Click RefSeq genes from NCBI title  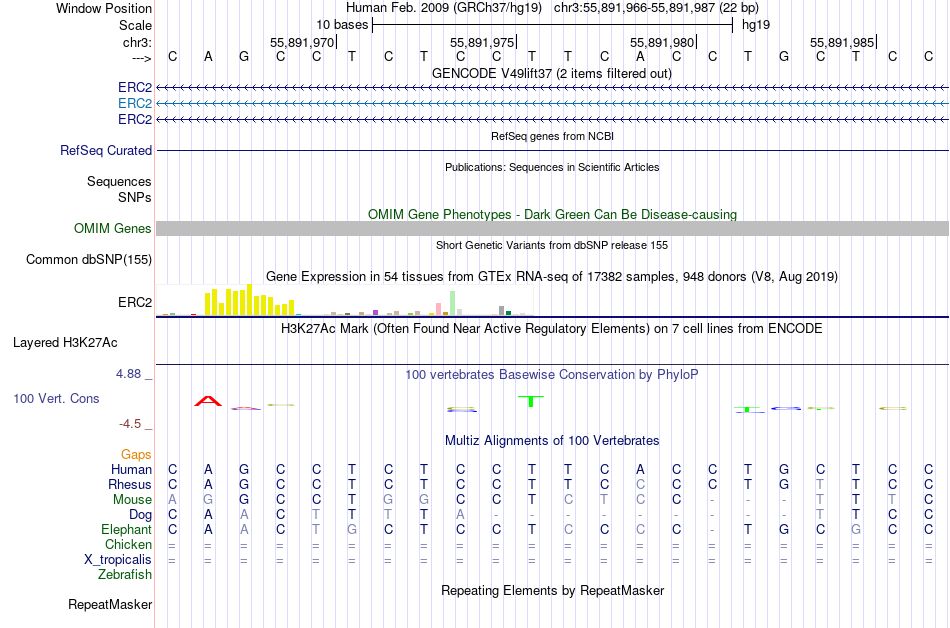pos(552,136)
